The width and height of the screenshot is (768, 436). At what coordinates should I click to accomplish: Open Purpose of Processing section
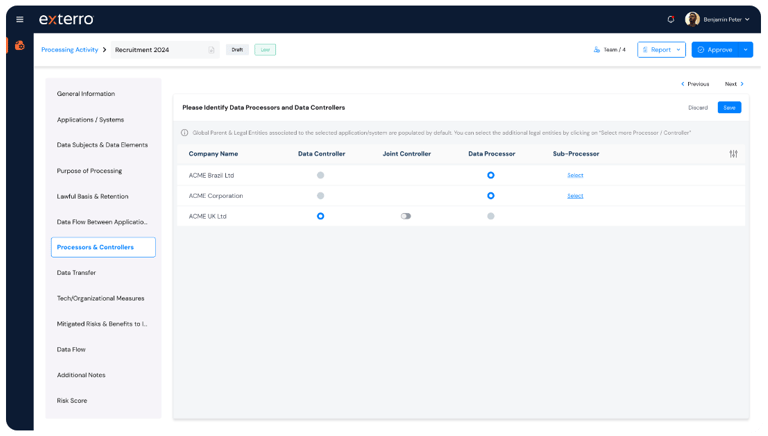[x=89, y=171]
